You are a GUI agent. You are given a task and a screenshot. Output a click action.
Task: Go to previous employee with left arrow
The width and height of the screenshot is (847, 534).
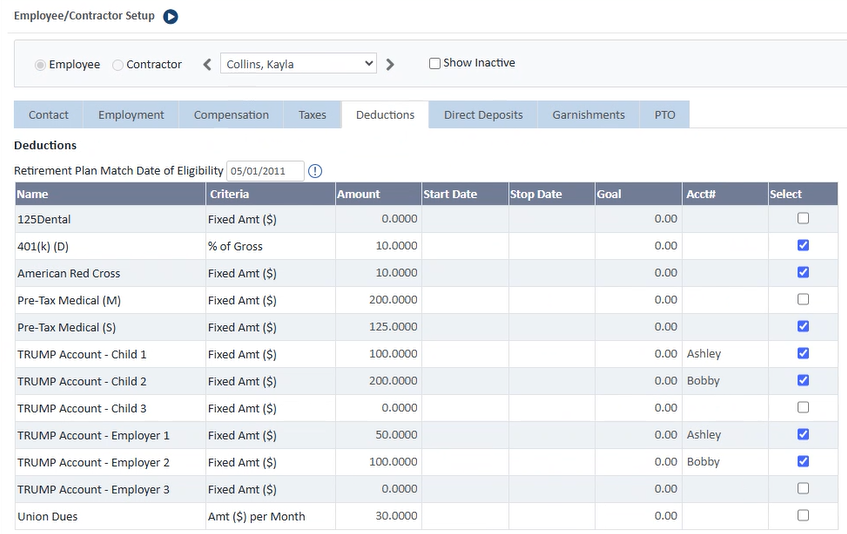pyautogui.click(x=207, y=65)
